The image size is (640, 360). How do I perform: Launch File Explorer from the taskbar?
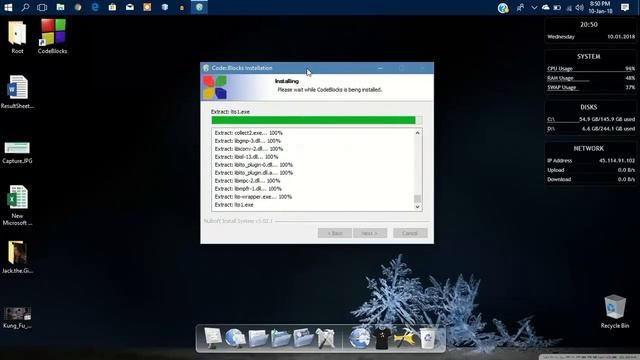tap(60, 7)
